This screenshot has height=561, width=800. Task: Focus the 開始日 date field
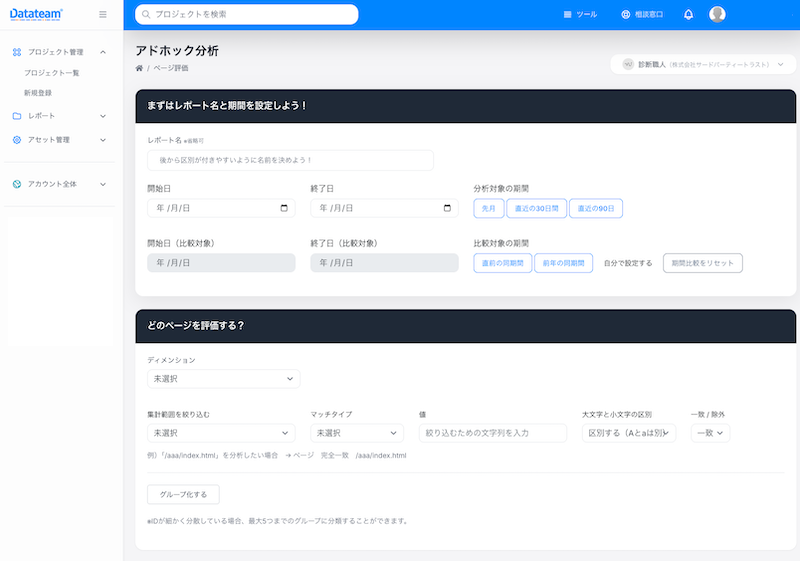coord(221,208)
